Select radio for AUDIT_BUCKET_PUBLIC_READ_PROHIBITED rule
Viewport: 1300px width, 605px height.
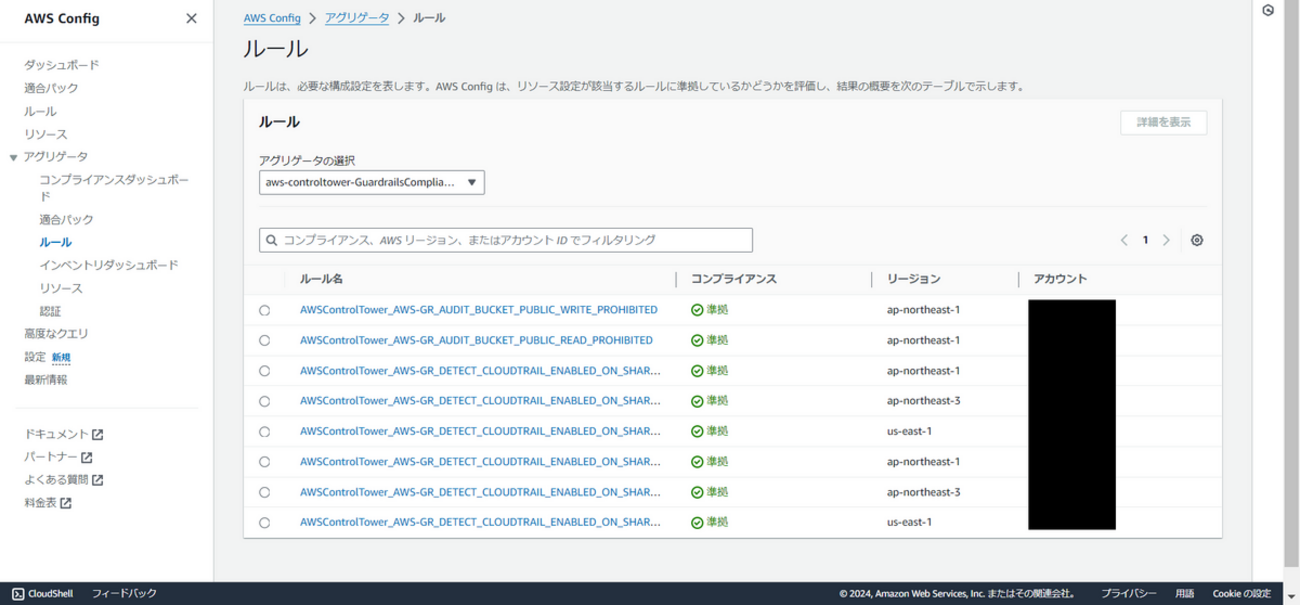coord(264,340)
